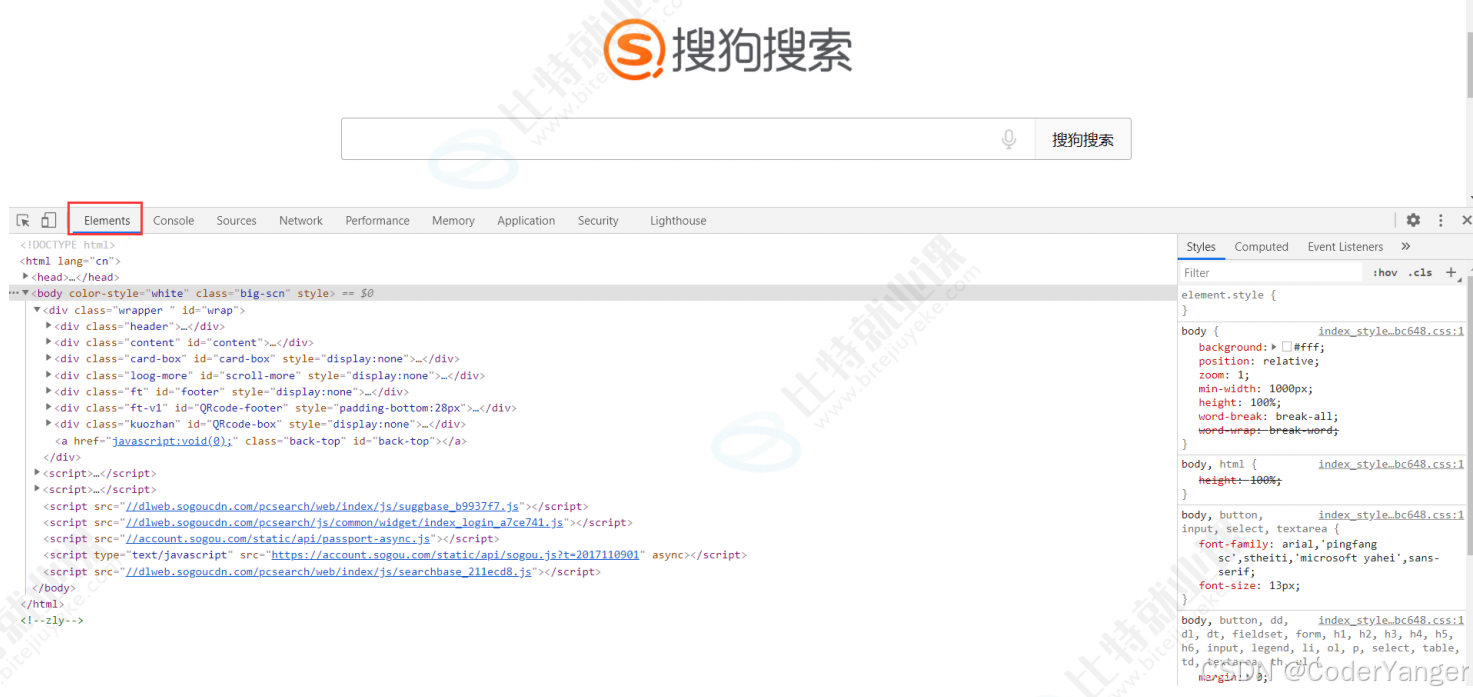The image size is (1473, 697).
Task: Open the sogou.js?t=2017110901 script link
Action: pyautogui.click(x=455, y=555)
